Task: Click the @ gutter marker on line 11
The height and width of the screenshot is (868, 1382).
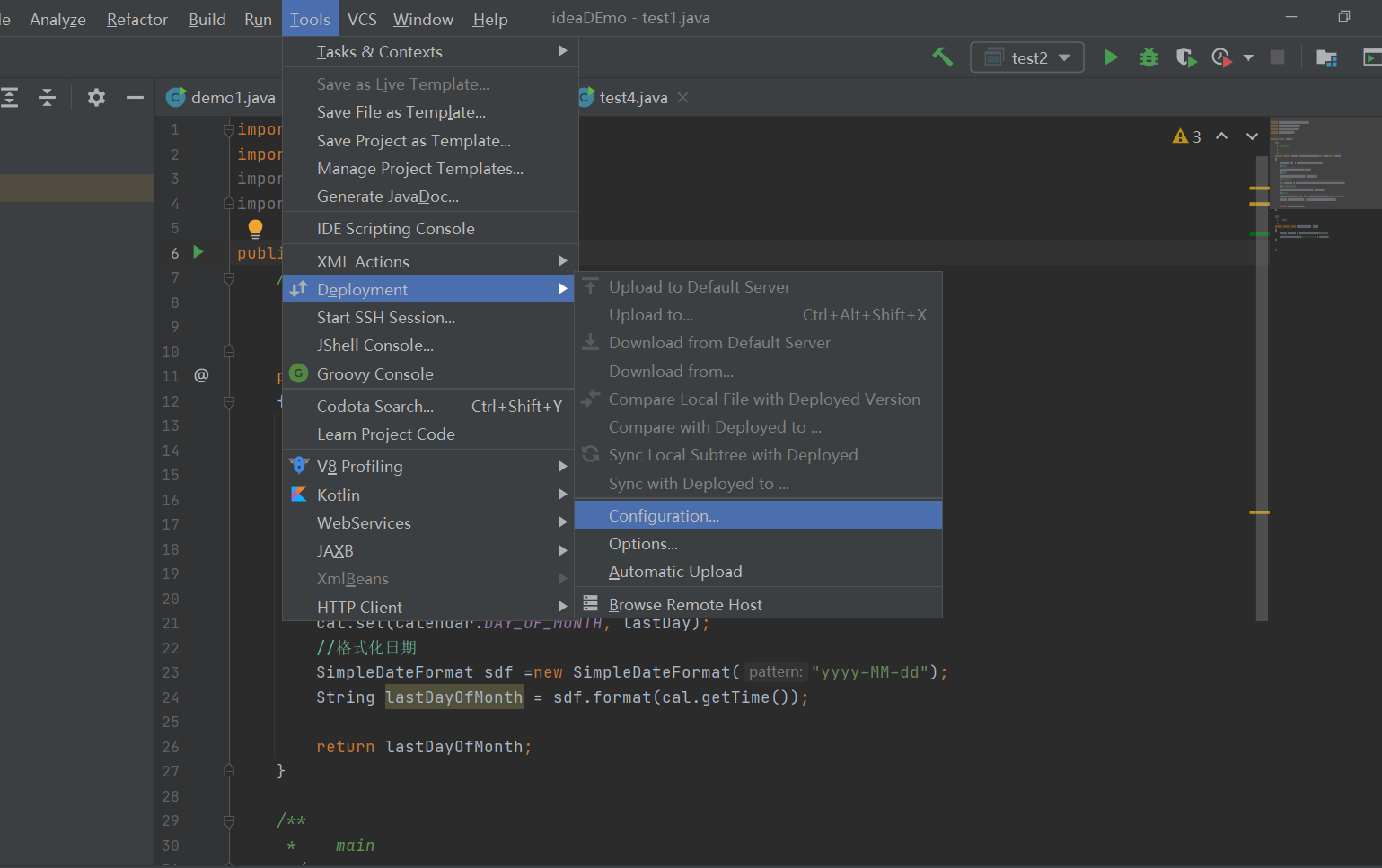Action: tap(201, 375)
